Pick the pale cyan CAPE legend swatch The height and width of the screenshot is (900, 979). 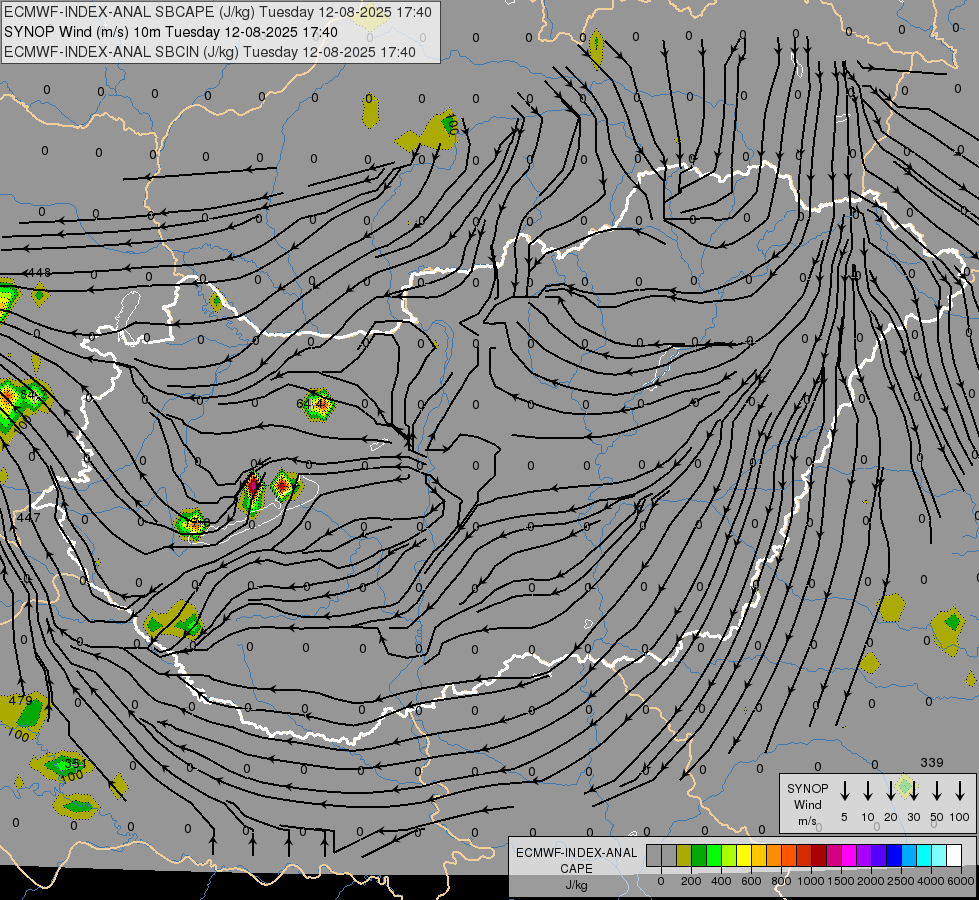938,855
